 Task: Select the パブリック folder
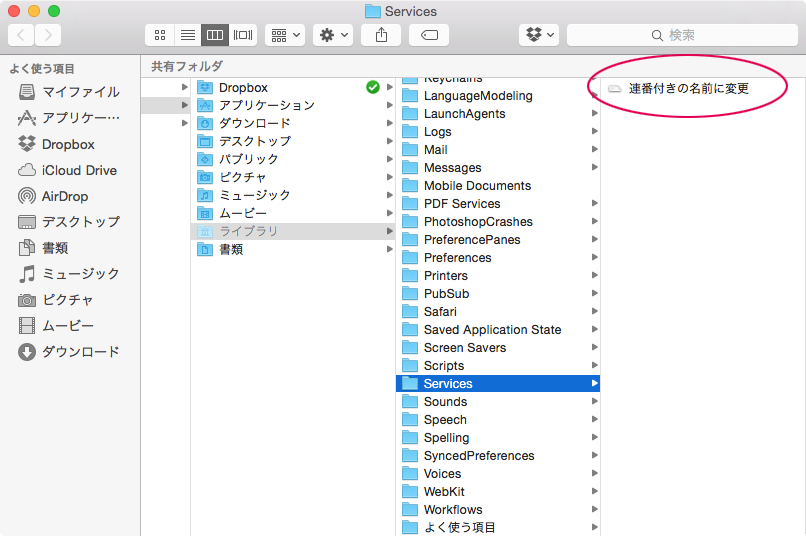293,159
